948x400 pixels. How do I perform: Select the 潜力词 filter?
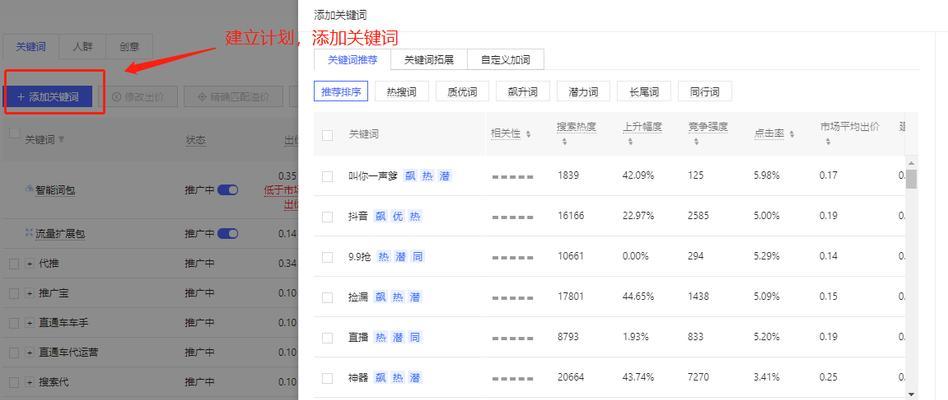click(x=583, y=92)
